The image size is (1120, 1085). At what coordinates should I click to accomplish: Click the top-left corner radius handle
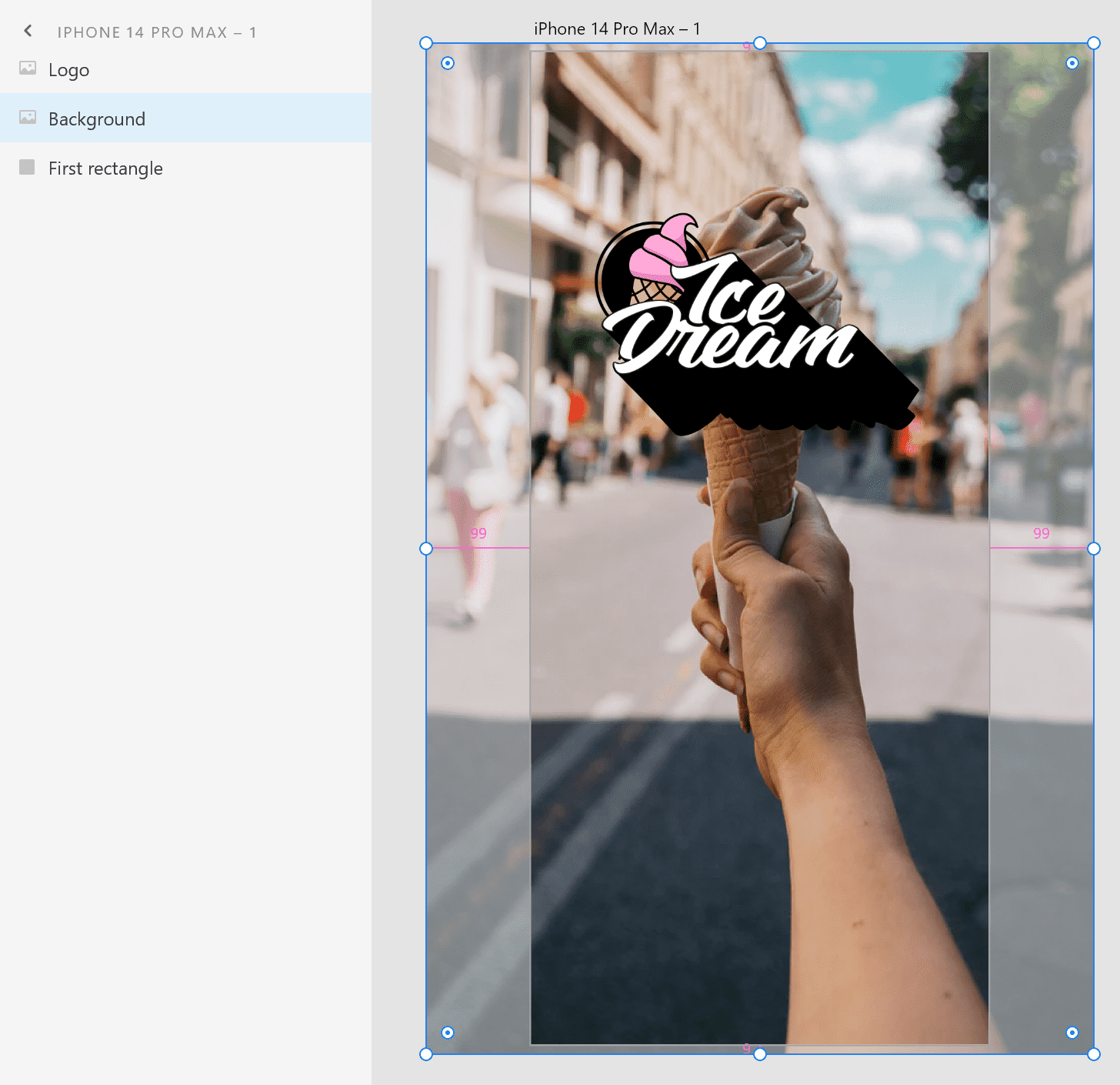click(x=448, y=63)
